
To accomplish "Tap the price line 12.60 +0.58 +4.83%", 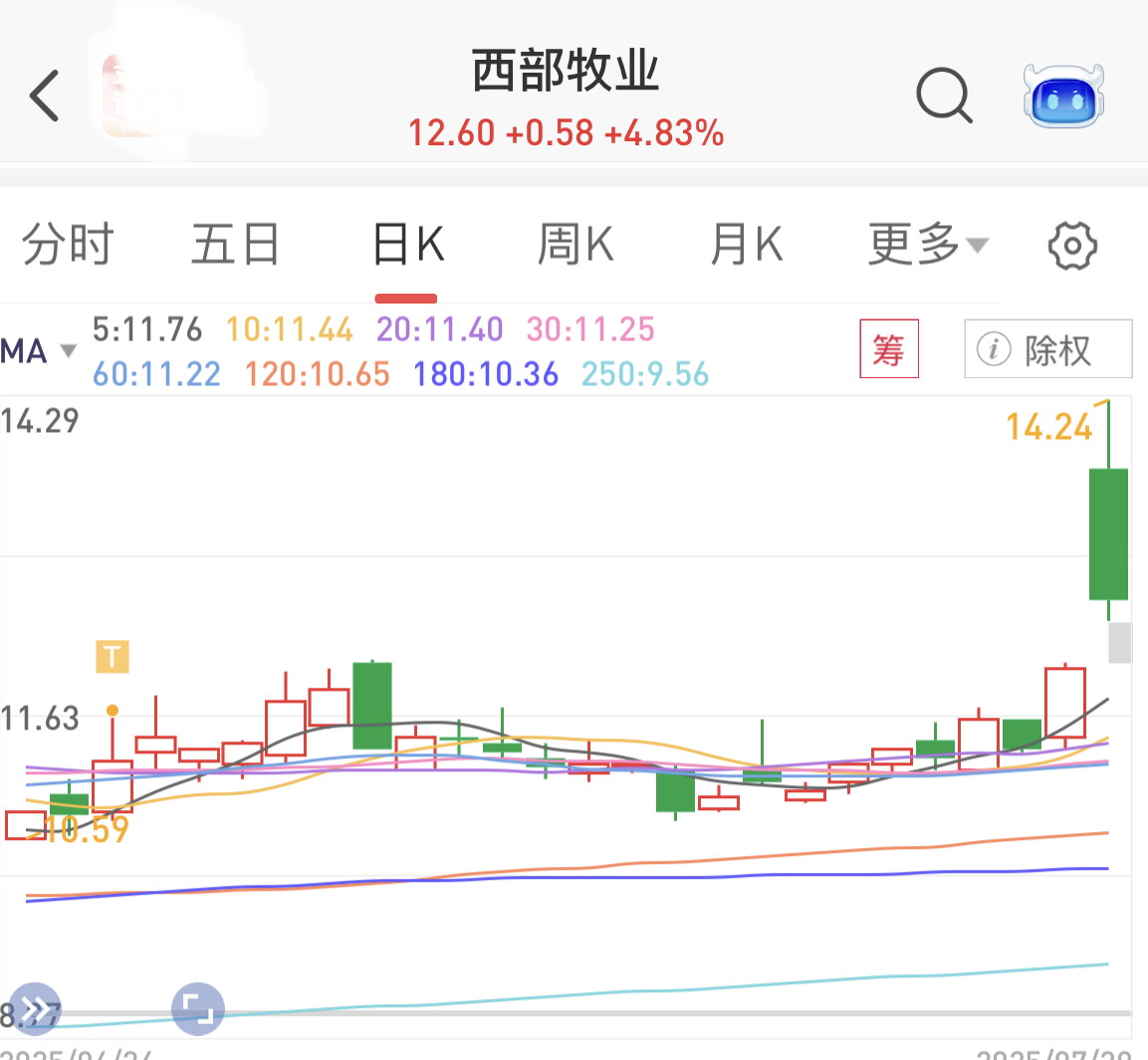I will point(566,133).
